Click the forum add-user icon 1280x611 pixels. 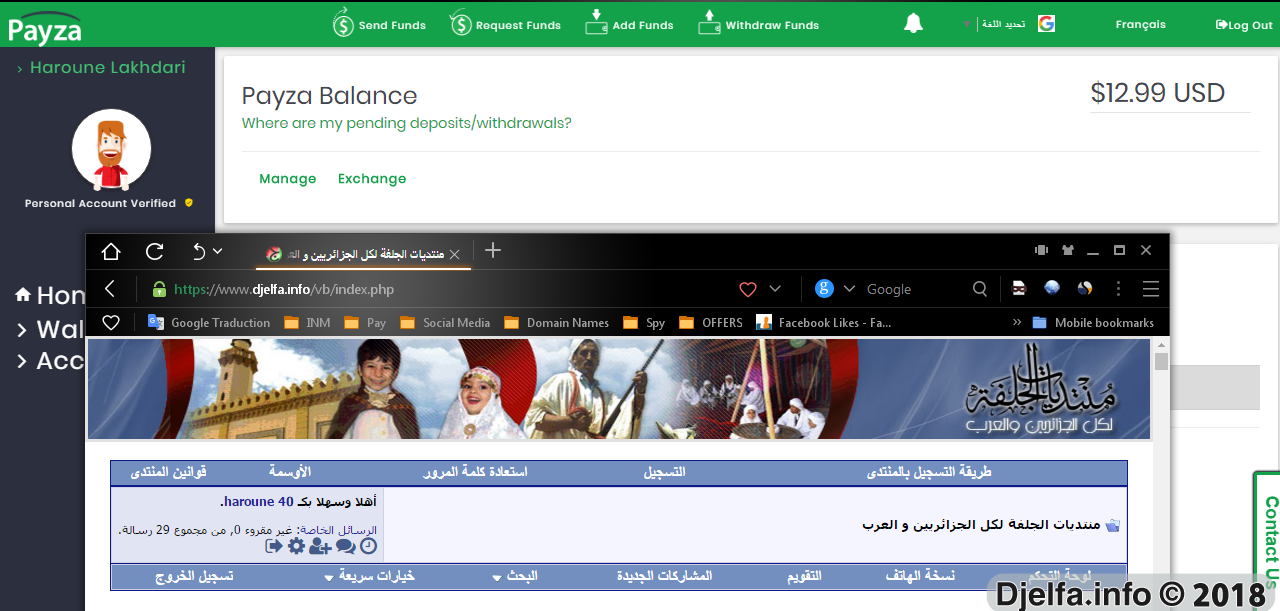coord(320,546)
